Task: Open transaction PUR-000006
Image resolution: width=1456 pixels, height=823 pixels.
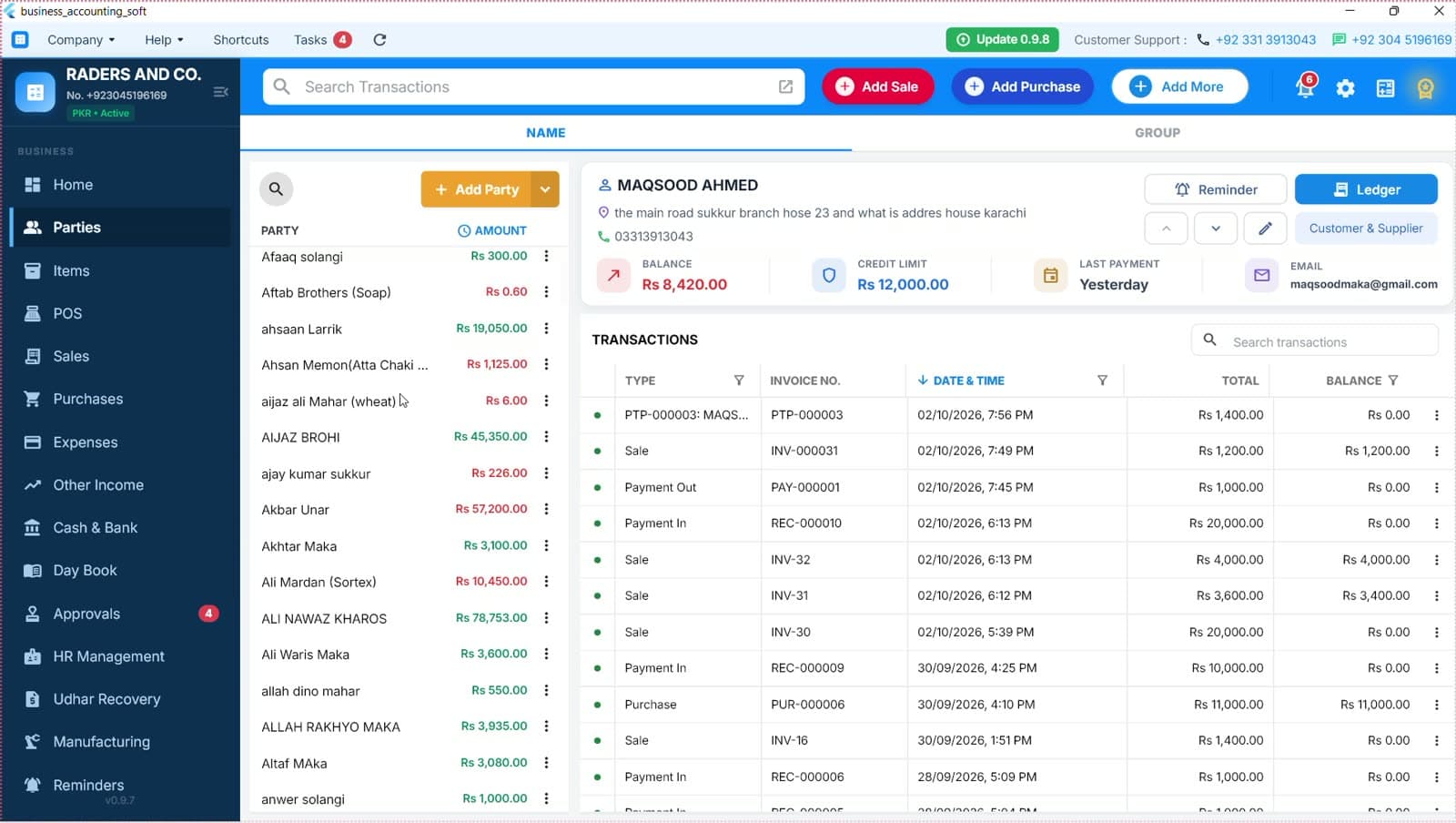Action: [1016, 704]
